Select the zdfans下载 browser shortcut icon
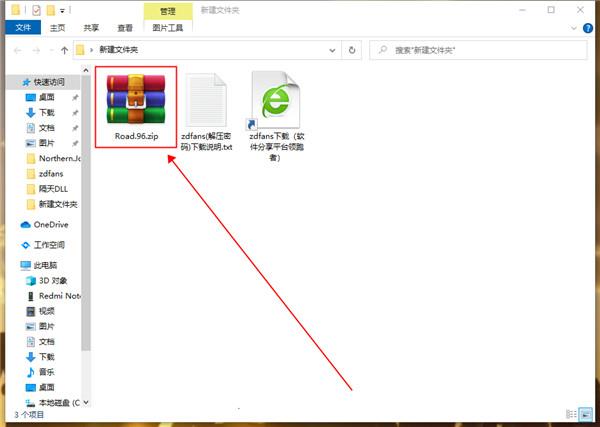This screenshot has height=427, width=600. tap(276, 116)
